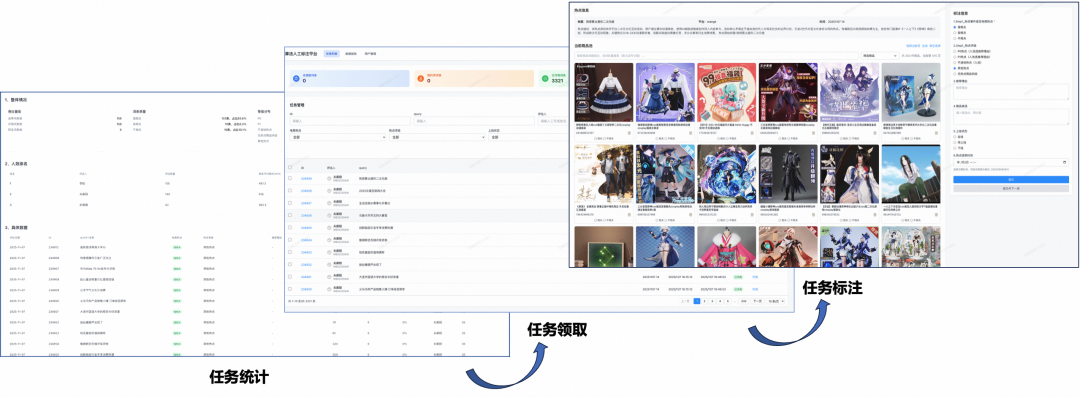The image size is (1080, 398).
Task: Select third Step1 relevance radio option
Action: tap(955, 38)
